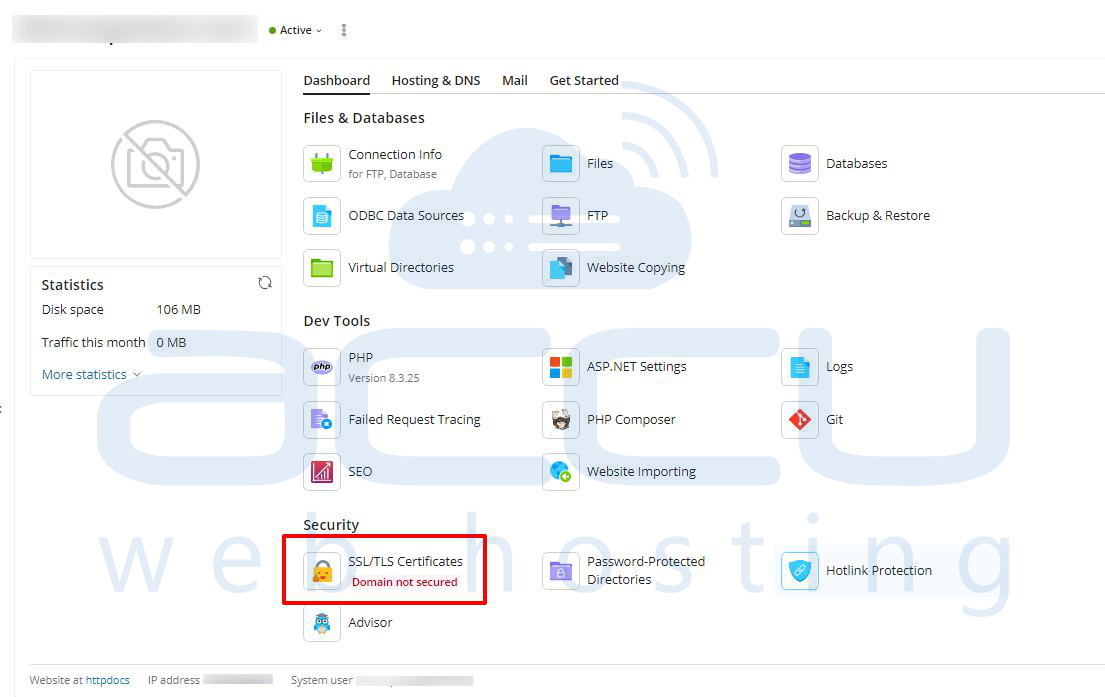Switch to the Mail tab
Screen dimensions: 1105x697
[x=514, y=80]
